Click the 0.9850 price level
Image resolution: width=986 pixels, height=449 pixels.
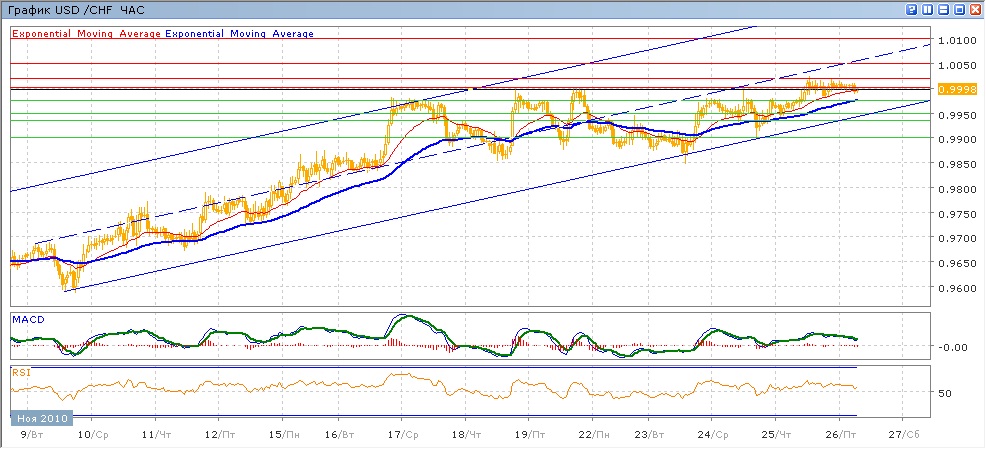click(956, 164)
